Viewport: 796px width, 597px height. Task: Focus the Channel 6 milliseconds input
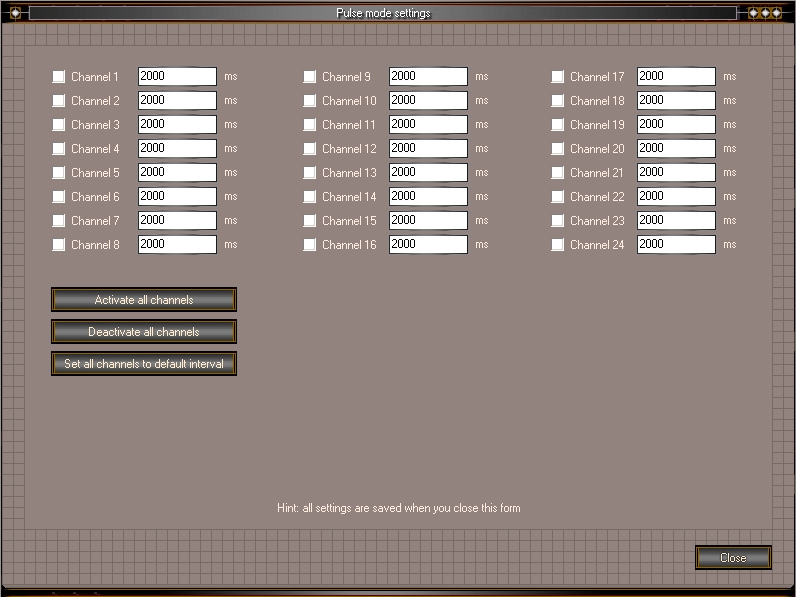pos(177,196)
